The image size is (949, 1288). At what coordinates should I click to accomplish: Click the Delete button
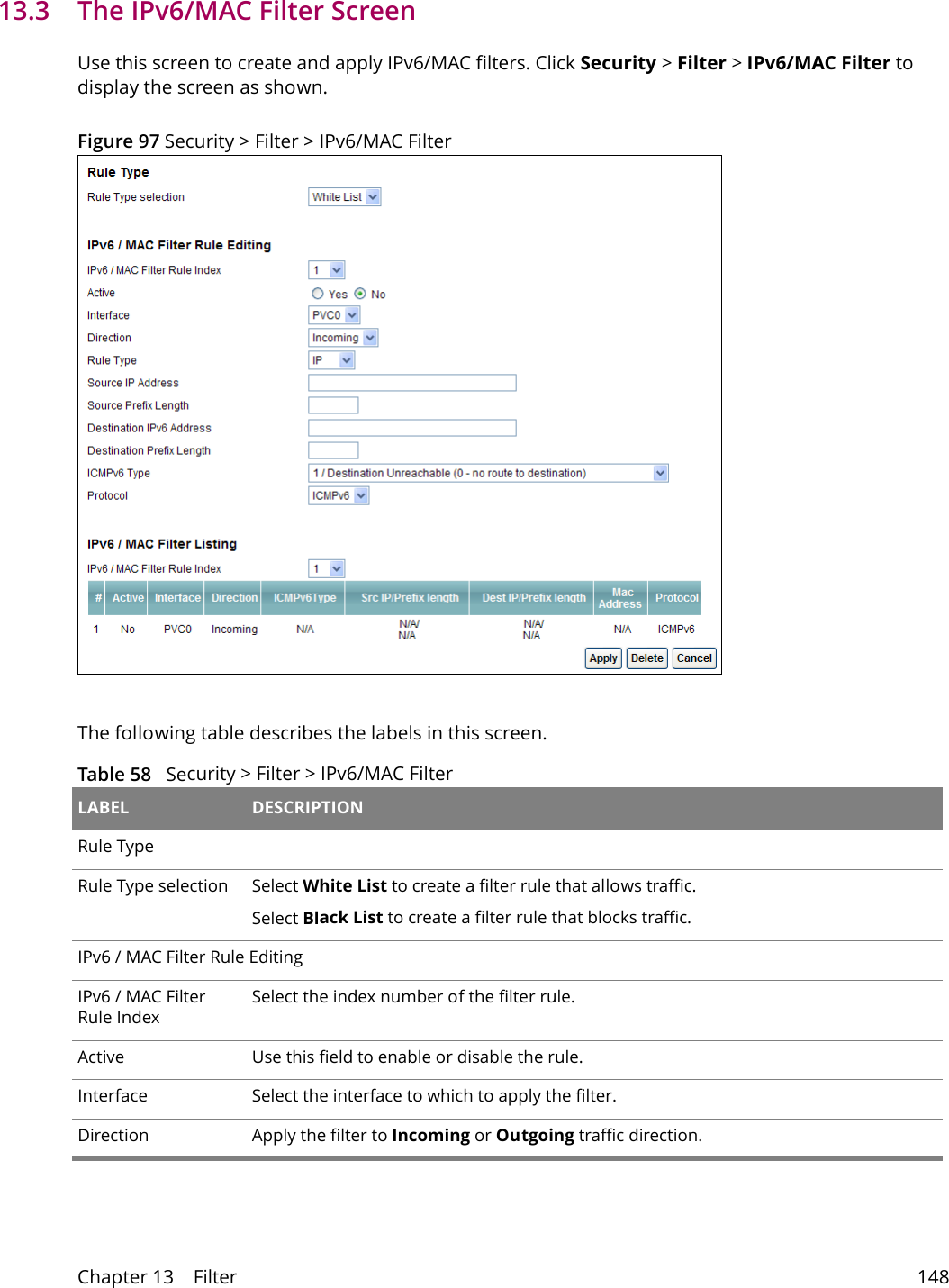coord(646,658)
